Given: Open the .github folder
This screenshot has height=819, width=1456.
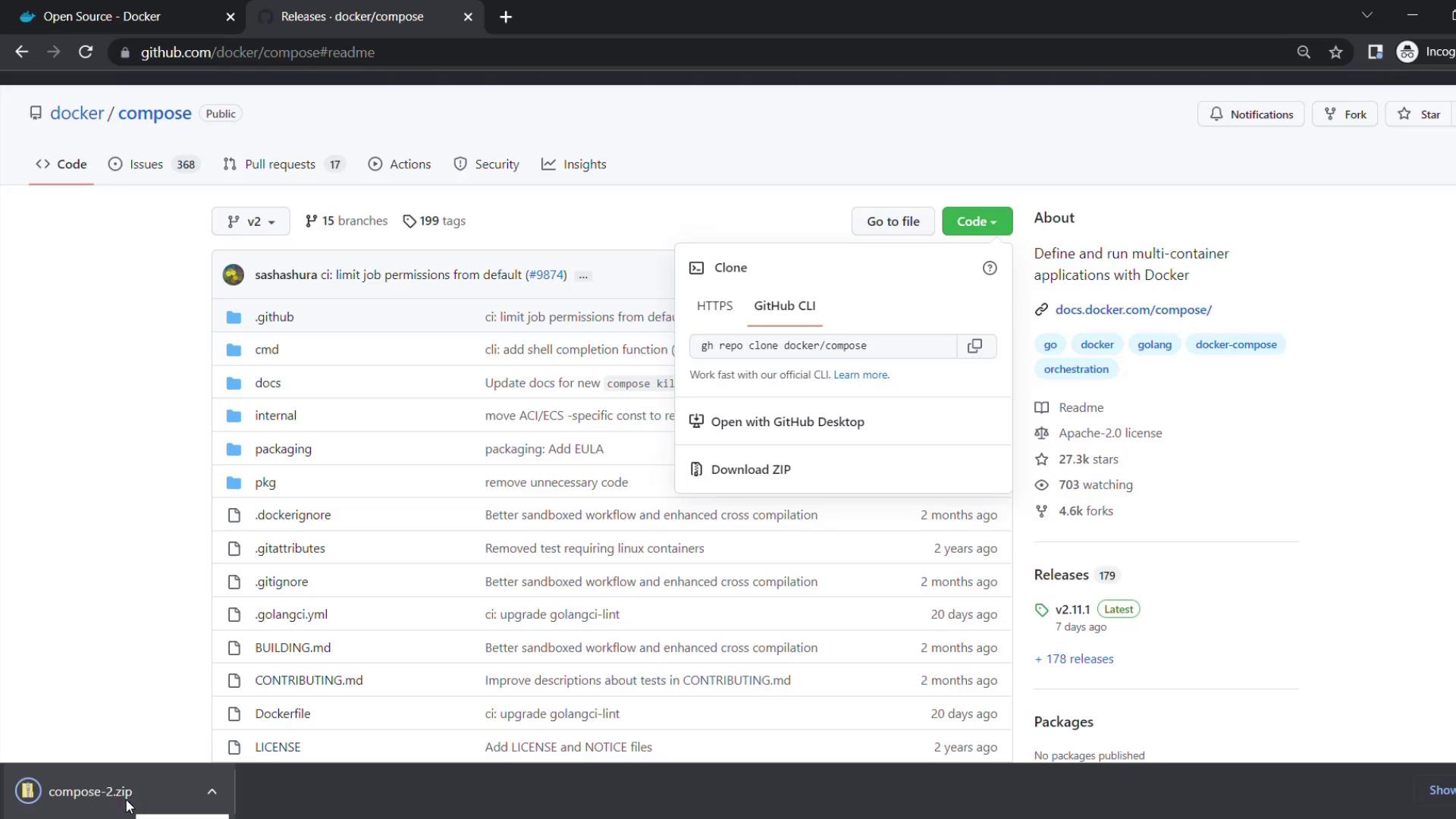Looking at the screenshot, I should [275, 317].
